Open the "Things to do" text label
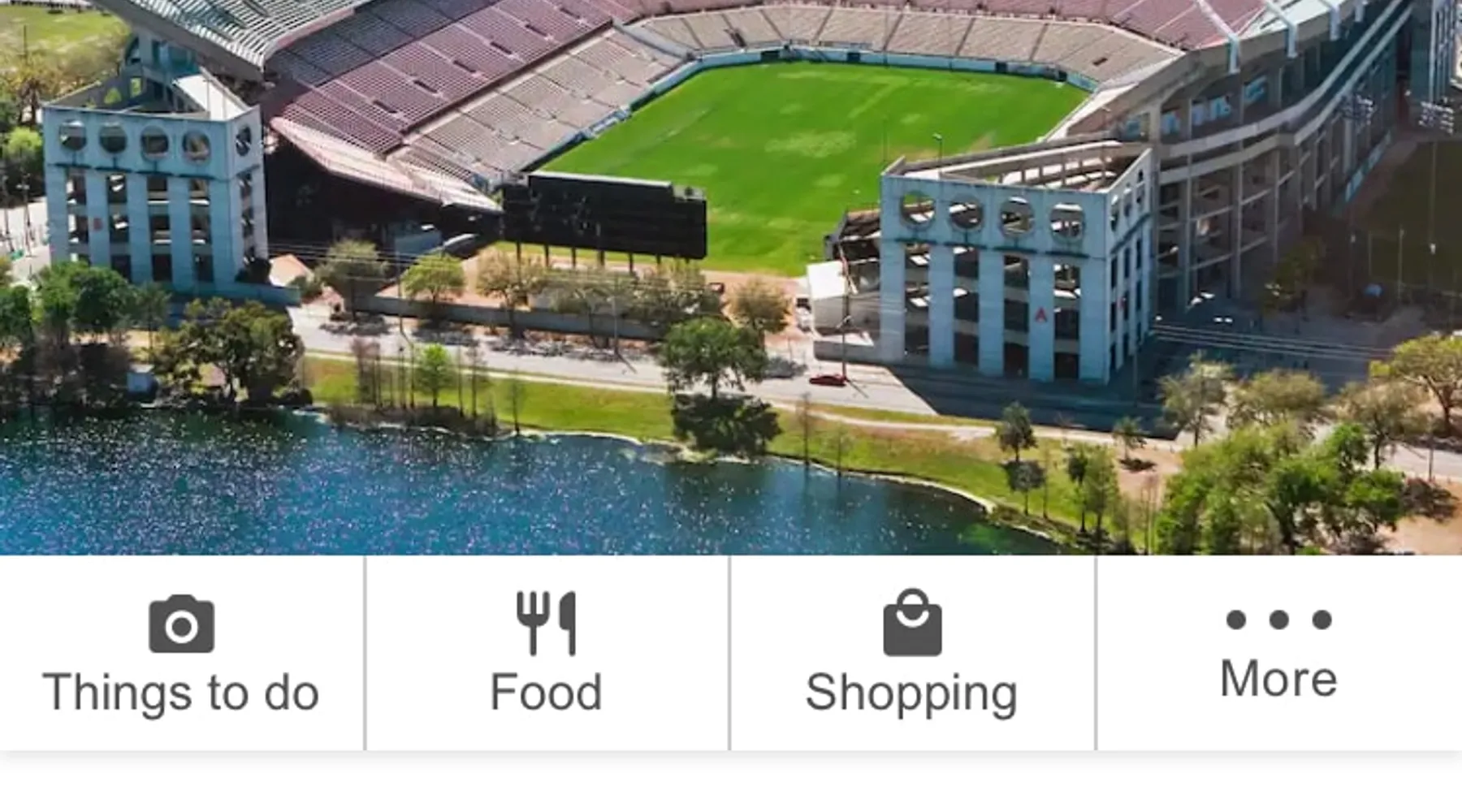This screenshot has height=812, width=1462. pyautogui.click(x=181, y=693)
